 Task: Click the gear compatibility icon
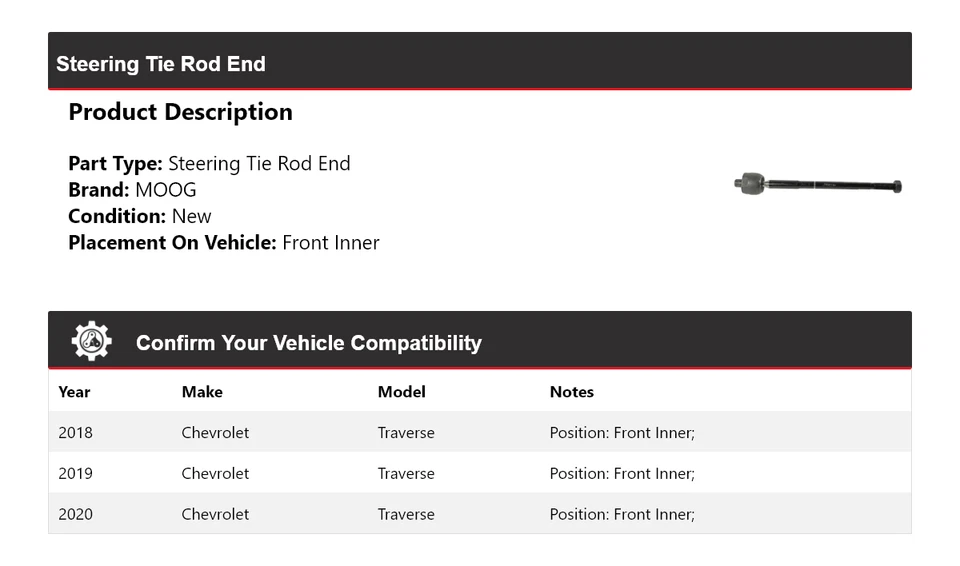click(x=91, y=341)
